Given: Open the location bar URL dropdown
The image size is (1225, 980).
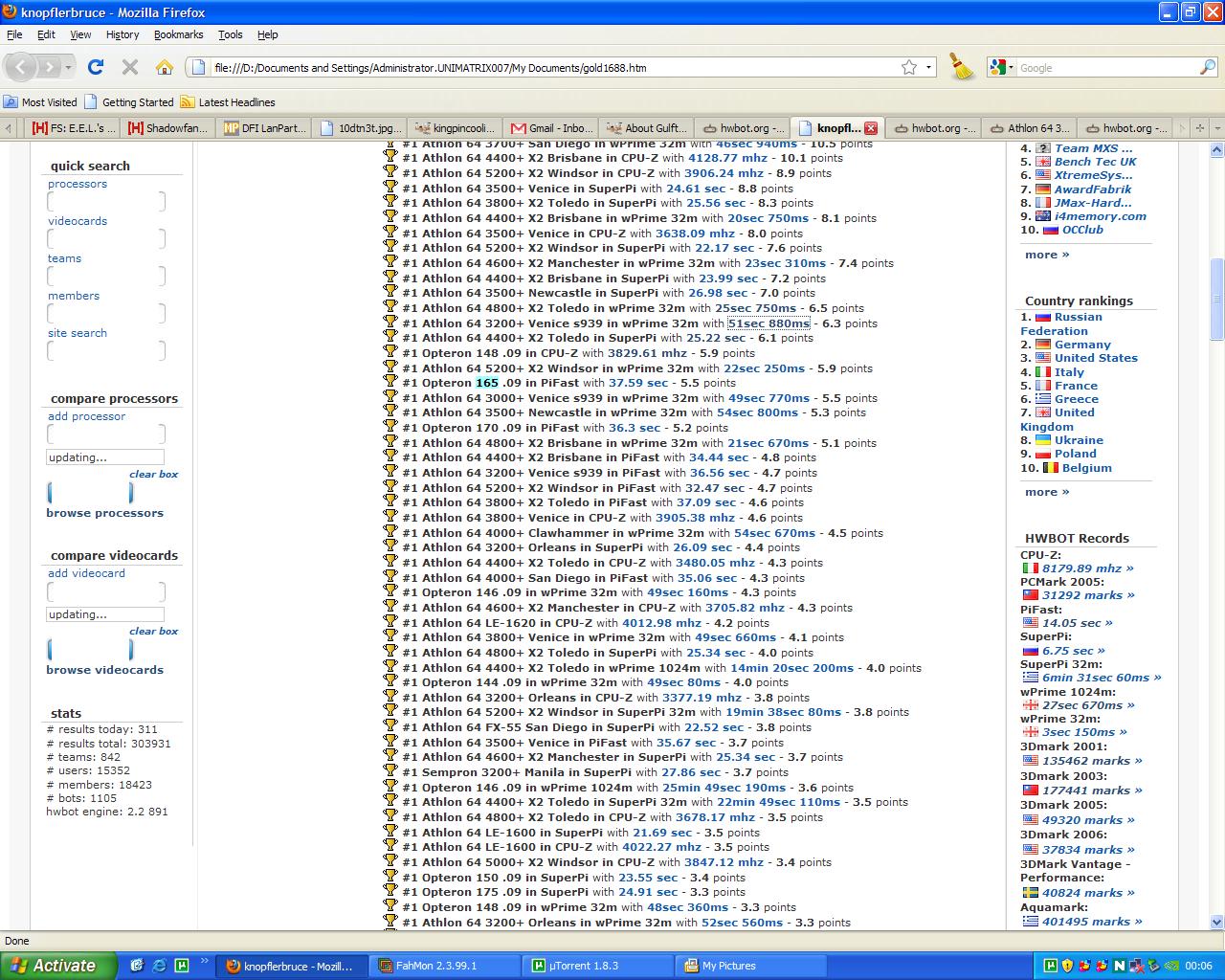Looking at the screenshot, I should click(928, 67).
